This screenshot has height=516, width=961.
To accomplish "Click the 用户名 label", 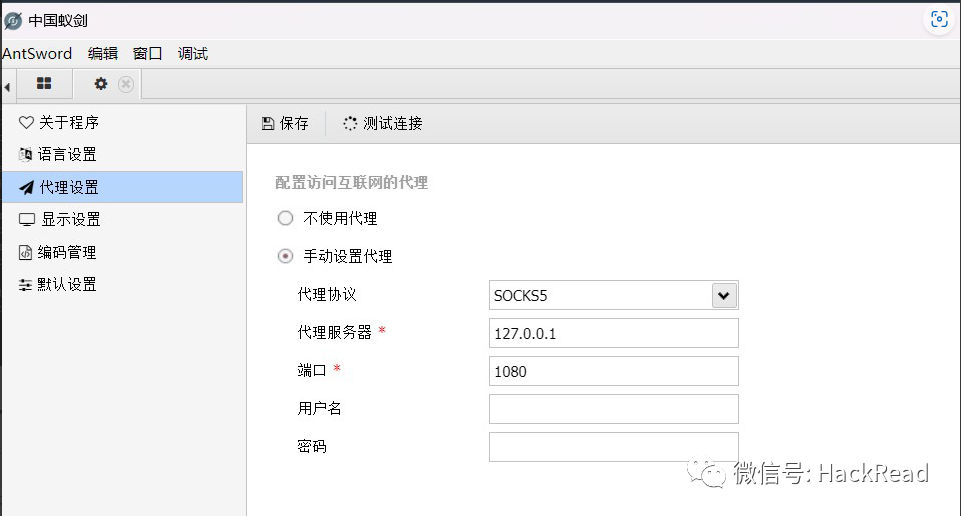I will 319,408.
